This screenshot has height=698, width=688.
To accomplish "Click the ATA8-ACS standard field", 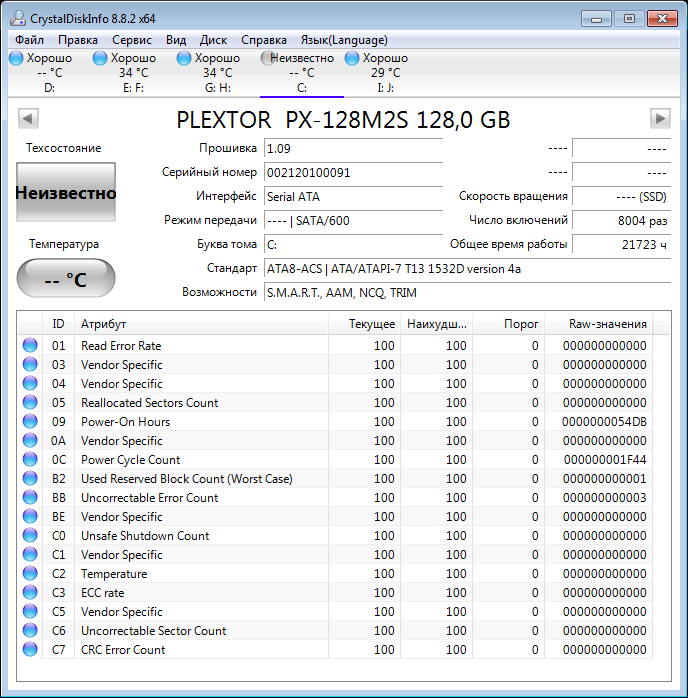I will [x=467, y=269].
